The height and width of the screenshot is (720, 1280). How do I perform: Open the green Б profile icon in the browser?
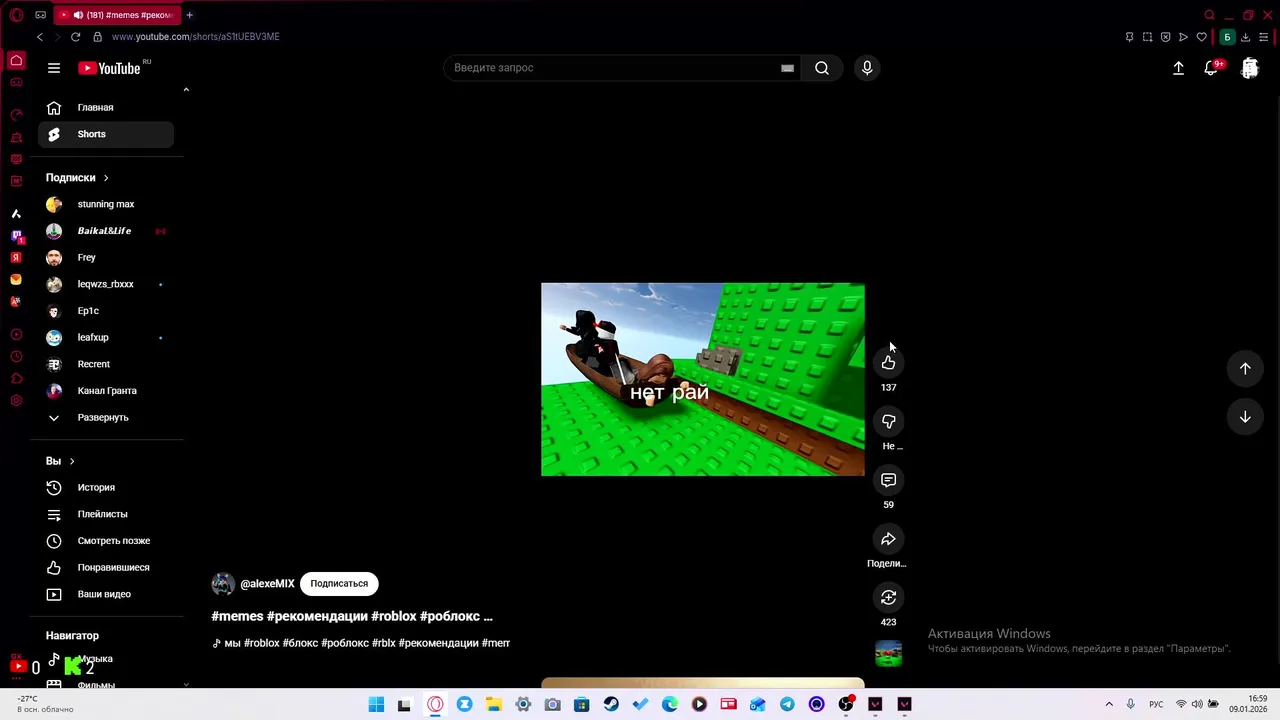point(1227,37)
